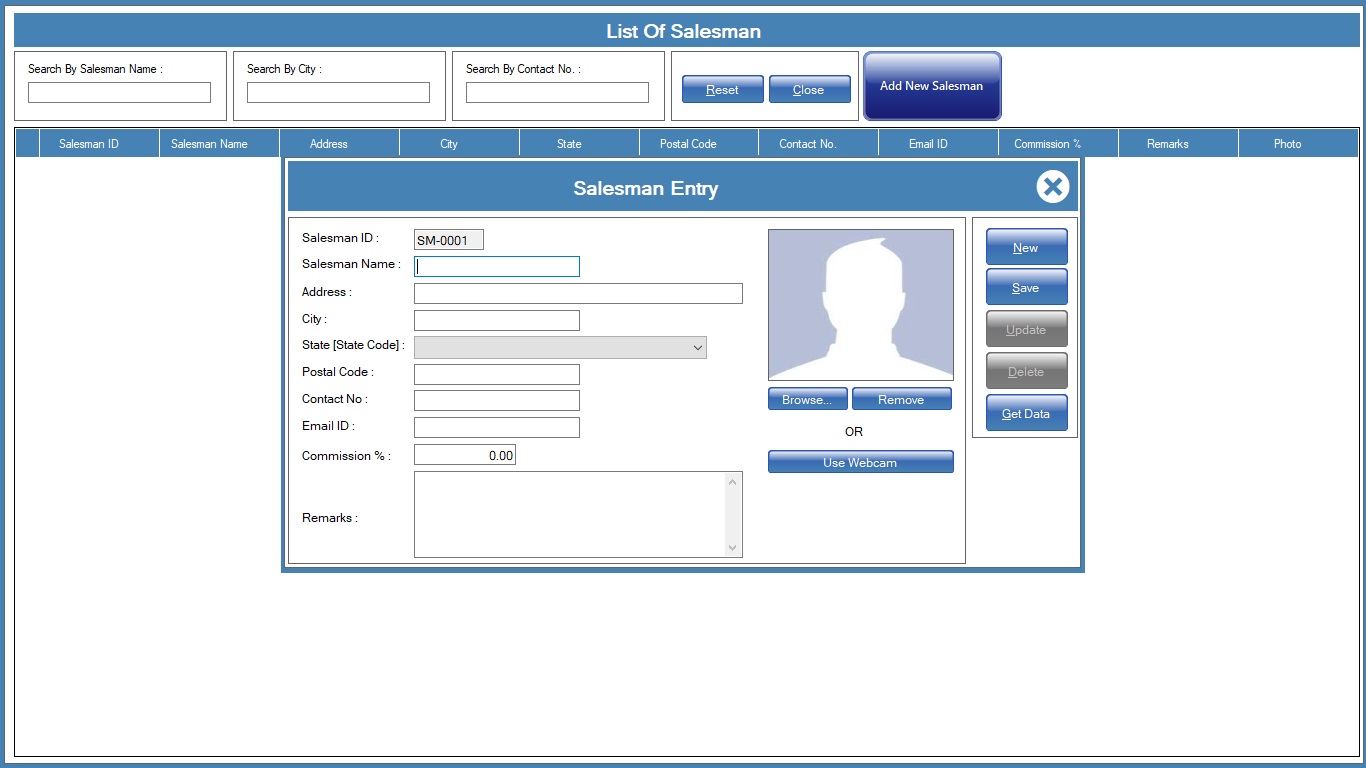Click Add New Salesman button
Image resolution: width=1366 pixels, height=768 pixels.
(932, 86)
